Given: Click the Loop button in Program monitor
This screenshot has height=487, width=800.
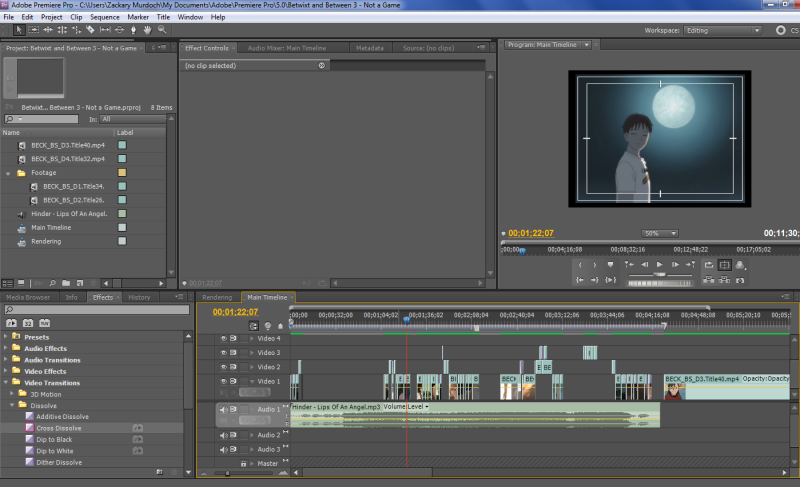Looking at the screenshot, I should click(709, 265).
